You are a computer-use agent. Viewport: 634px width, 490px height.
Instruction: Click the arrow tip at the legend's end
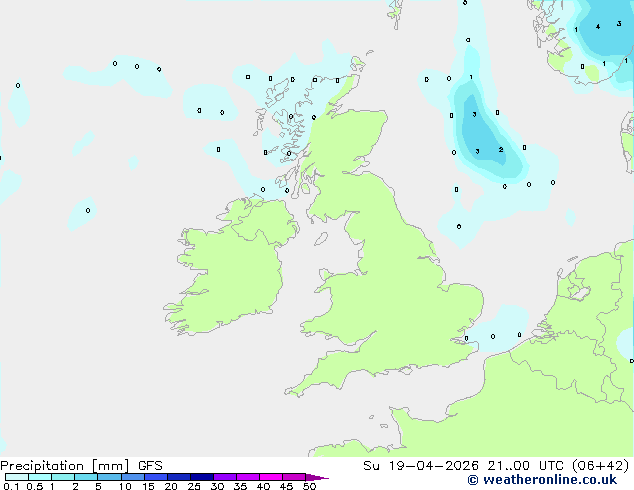tap(317, 477)
